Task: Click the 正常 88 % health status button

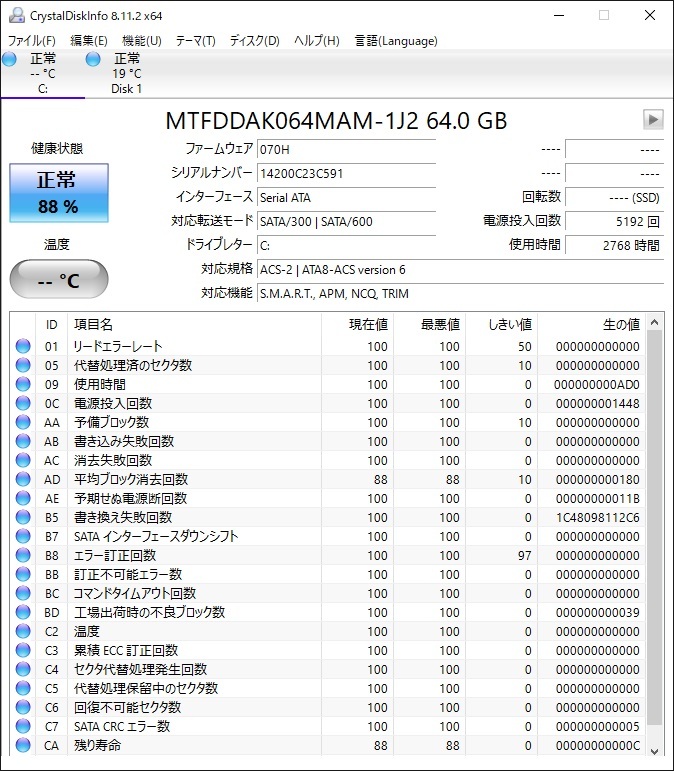Action: tap(59, 193)
